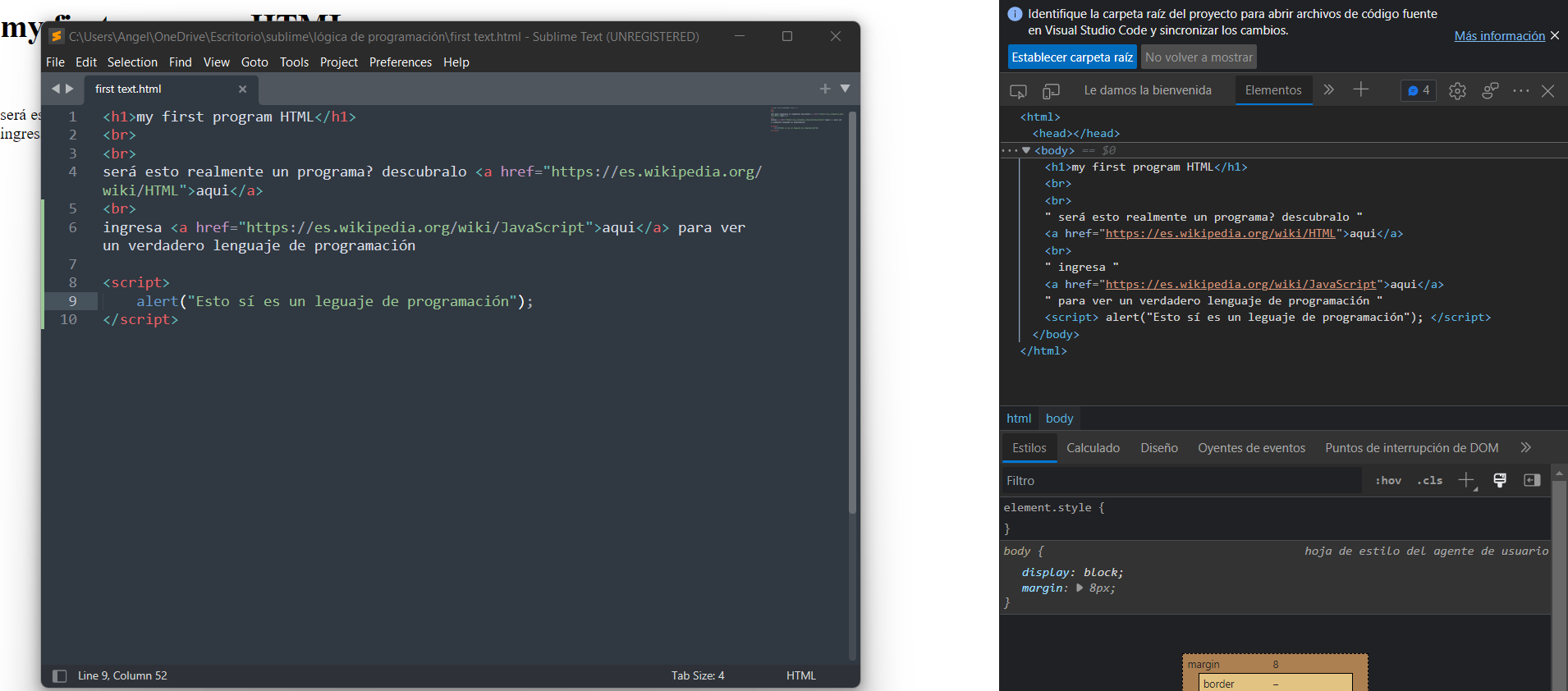Toggle the .cls classes button

[1429, 481]
